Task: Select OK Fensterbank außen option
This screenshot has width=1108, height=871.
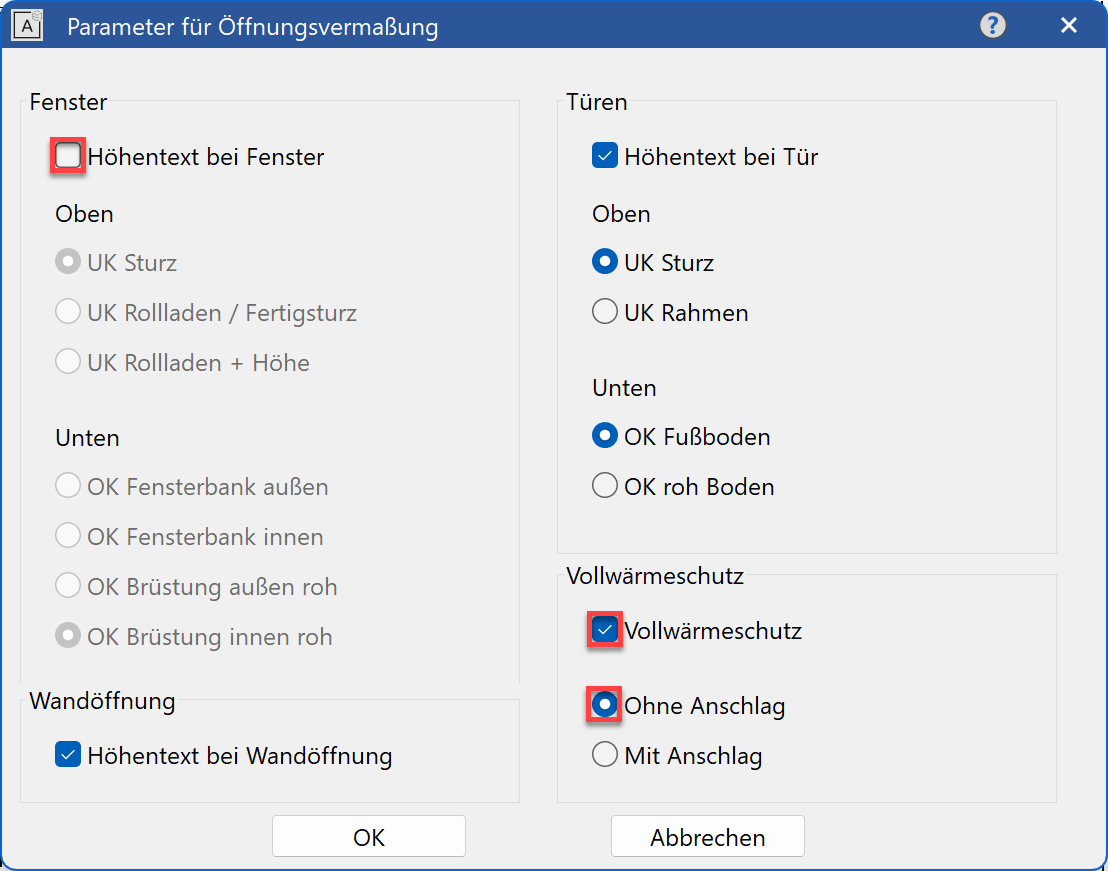Action: click(x=68, y=487)
